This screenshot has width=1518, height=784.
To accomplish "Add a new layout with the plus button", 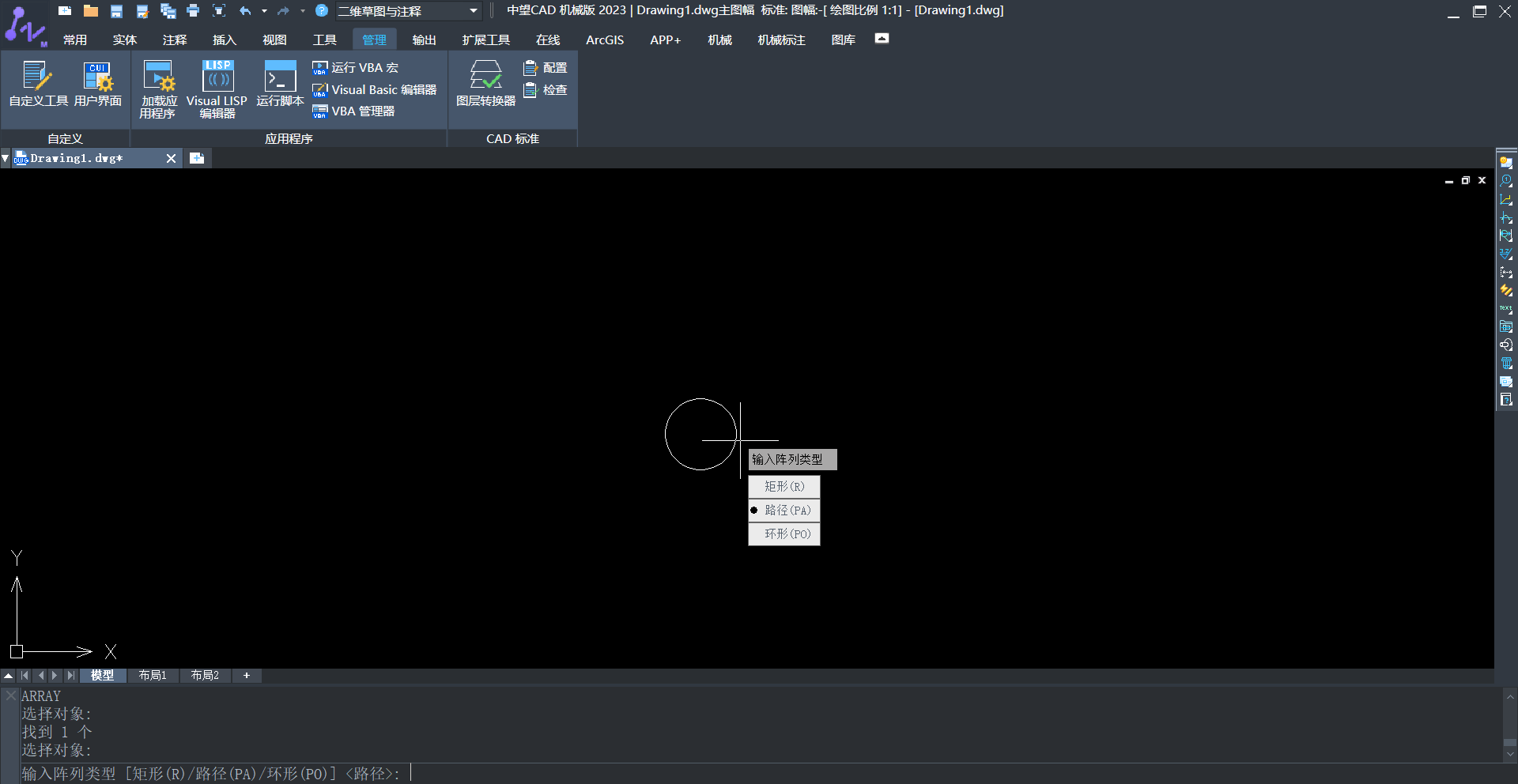I will pyautogui.click(x=247, y=676).
